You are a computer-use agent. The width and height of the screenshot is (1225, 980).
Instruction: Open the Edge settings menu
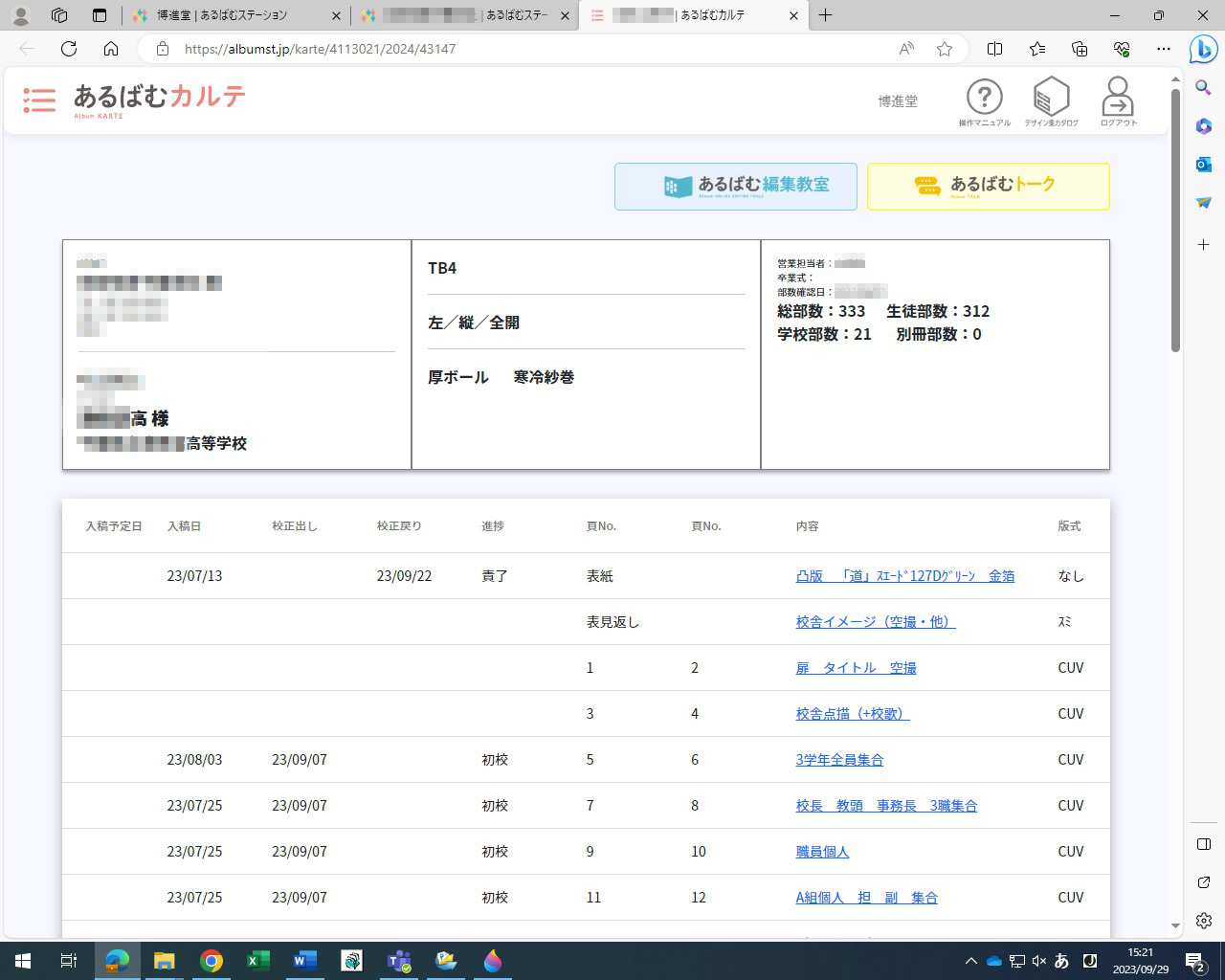coord(1164,49)
